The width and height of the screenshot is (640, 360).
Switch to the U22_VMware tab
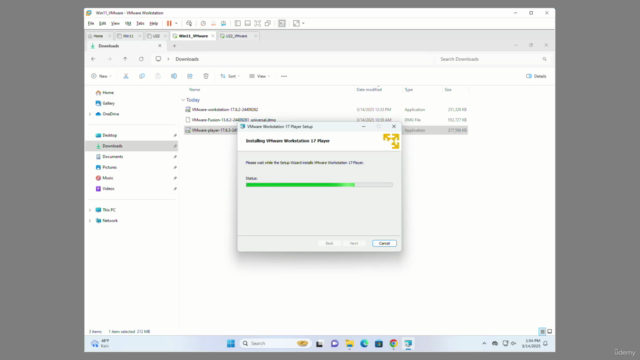pos(236,36)
